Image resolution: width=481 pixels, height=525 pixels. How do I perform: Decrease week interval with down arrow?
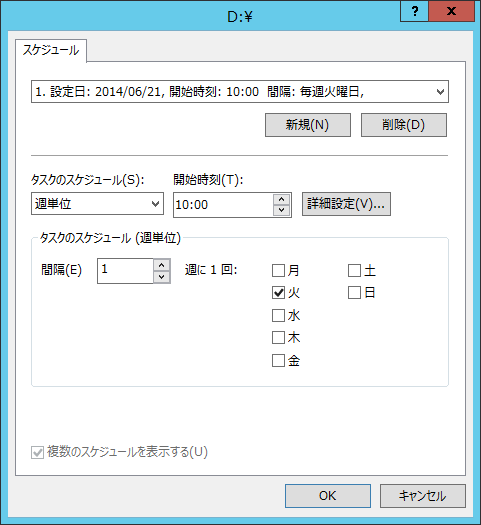162,277
